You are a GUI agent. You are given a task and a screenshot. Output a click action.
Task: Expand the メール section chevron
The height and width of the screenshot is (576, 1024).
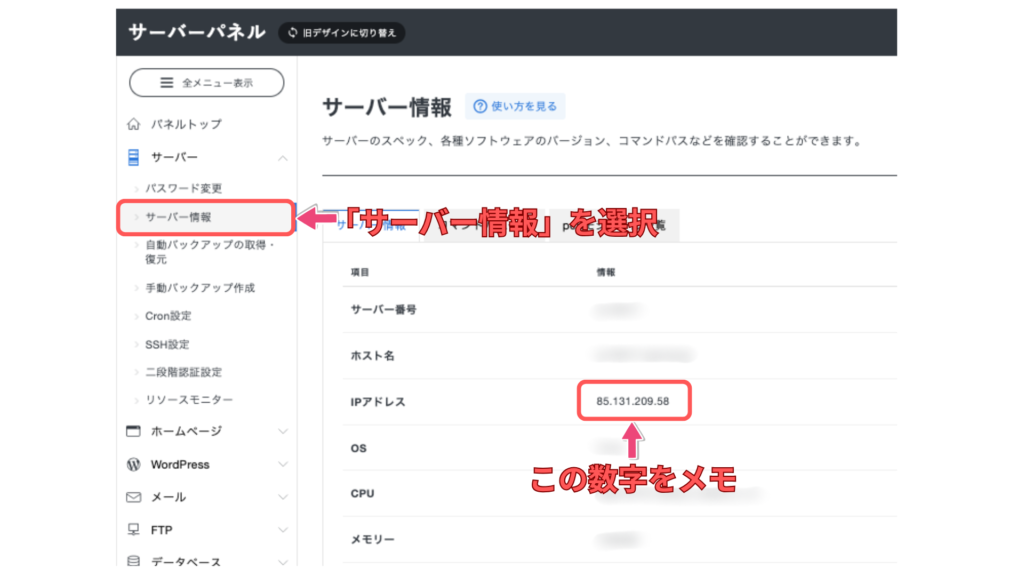click(282, 497)
